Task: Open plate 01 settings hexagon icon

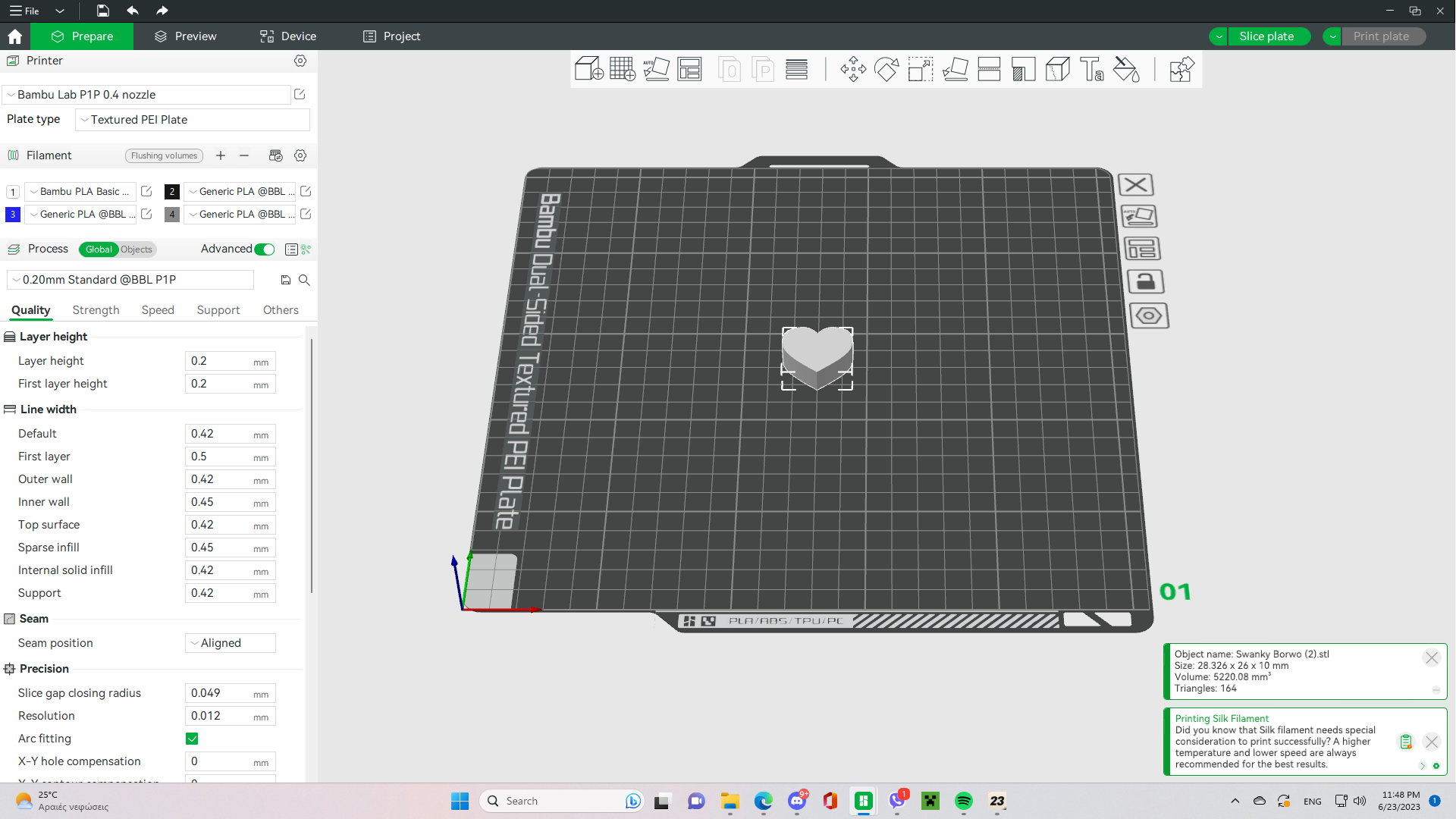Action: (1149, 315)
